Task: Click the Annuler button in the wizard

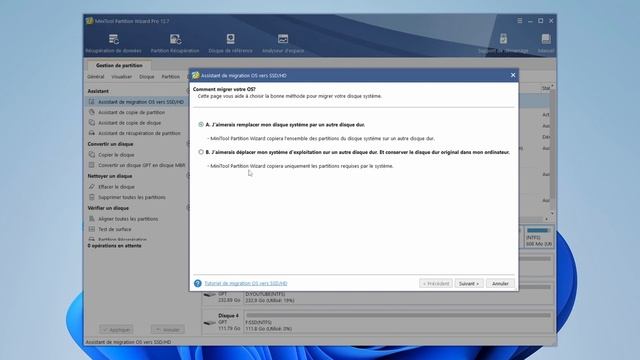Action: (500, 283)
